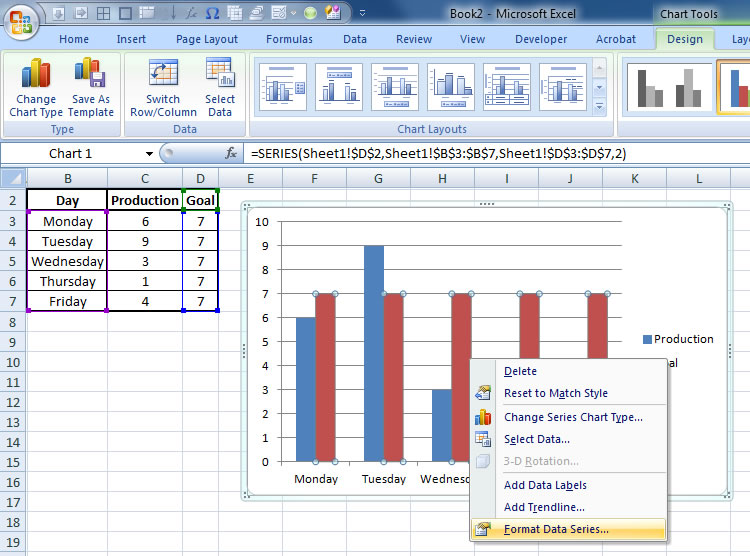Click the down arrow icon in Quick Access toolbar

tap(58, 13)
